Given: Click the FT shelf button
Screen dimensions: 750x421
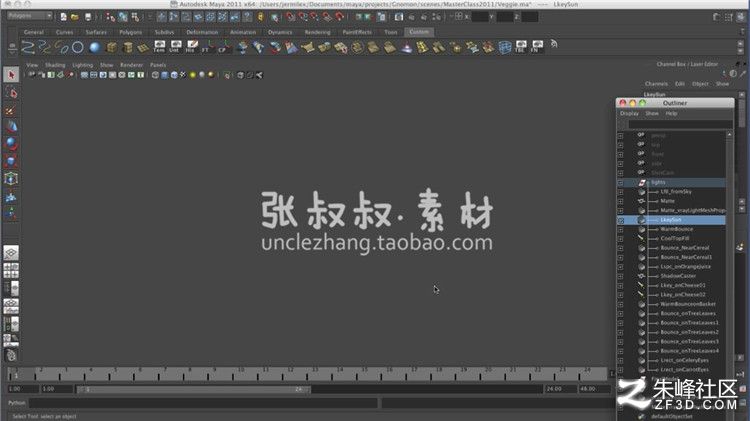Looking at the screenshot, I should [x=208, y=46].
